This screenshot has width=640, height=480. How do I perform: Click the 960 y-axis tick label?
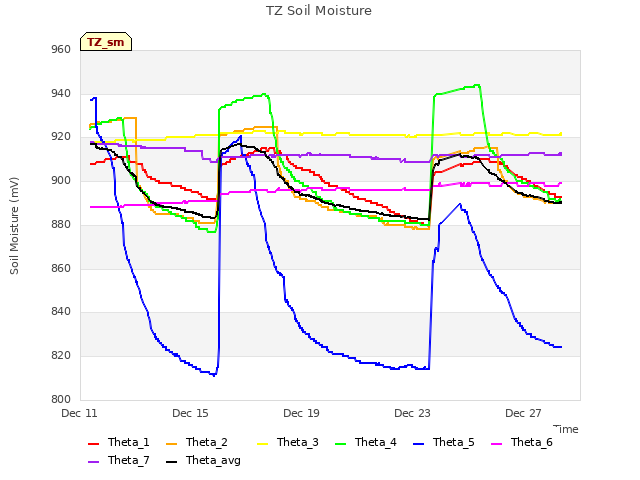(x=61, y=50)
